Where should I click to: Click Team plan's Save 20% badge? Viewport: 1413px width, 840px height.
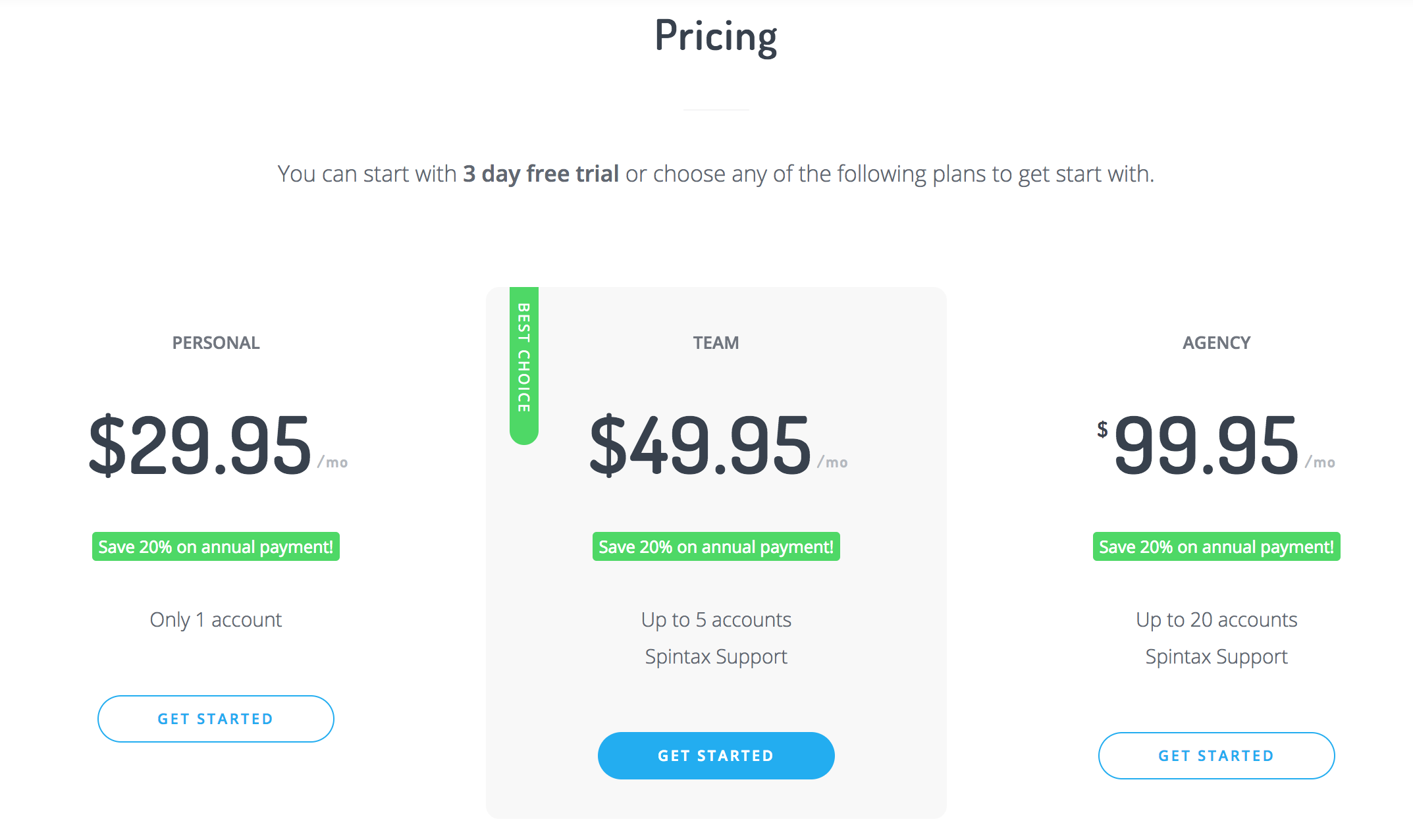tap(716, 547)
